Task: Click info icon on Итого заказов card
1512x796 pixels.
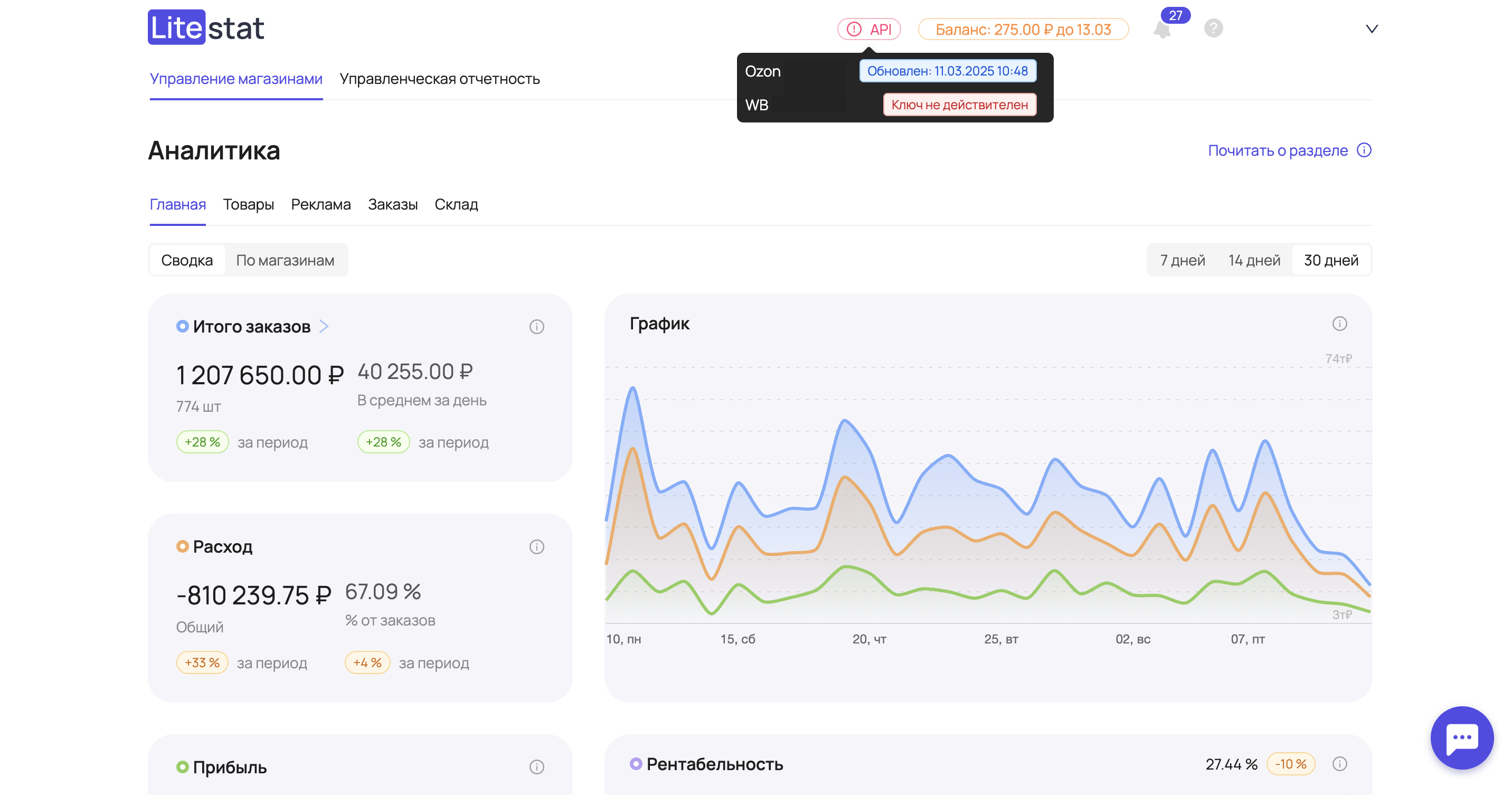Action: click(536, 327)
